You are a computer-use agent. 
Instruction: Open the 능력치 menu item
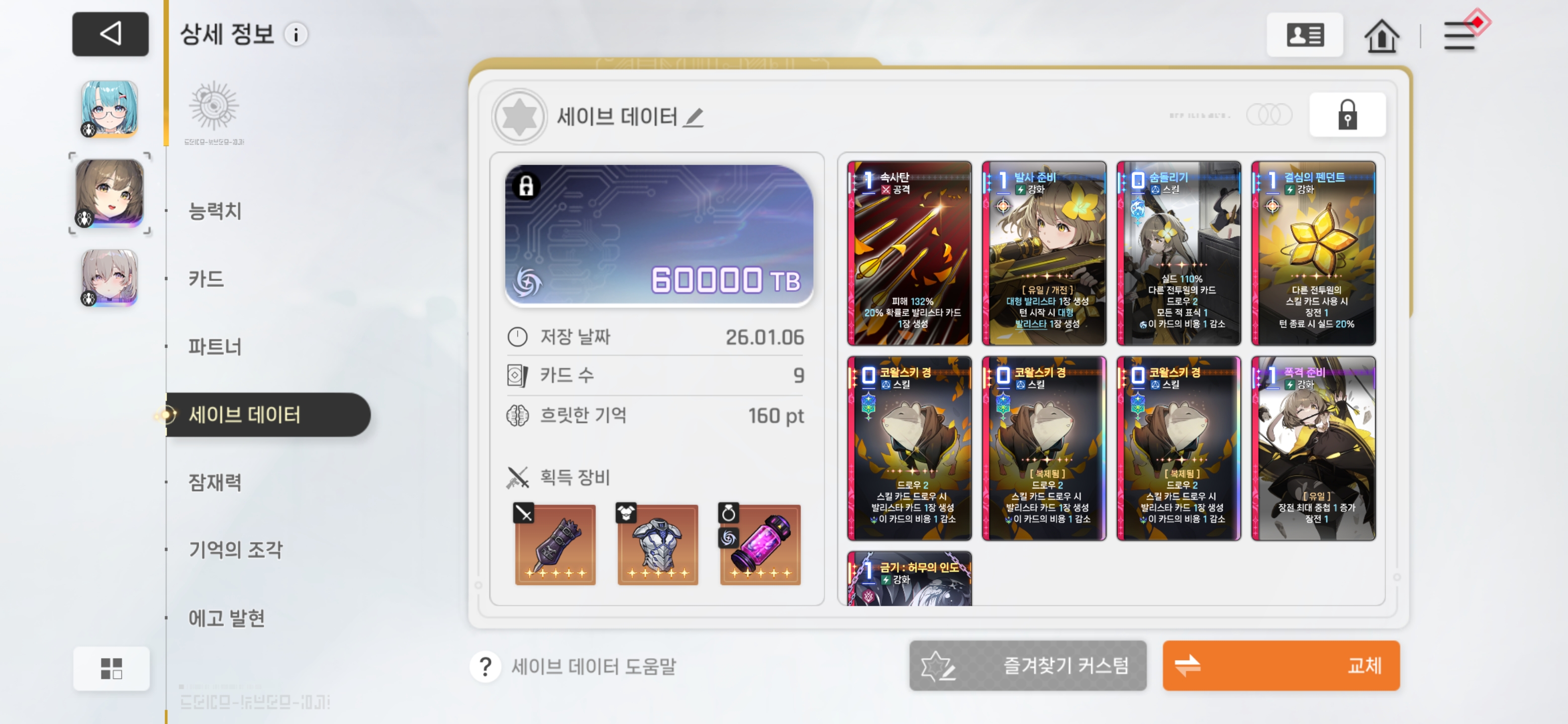(215, 211)
